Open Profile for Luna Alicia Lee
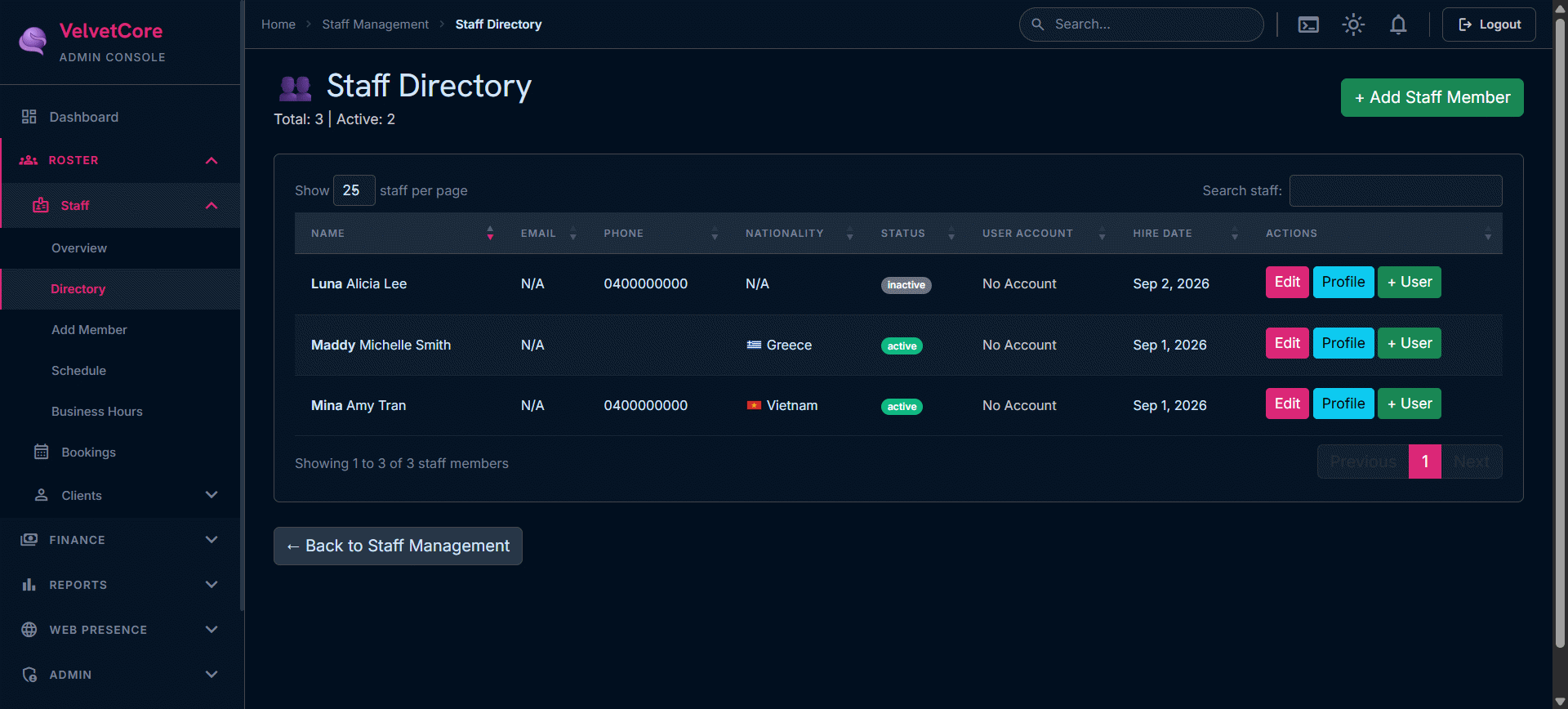 (x=1343, y=283)
